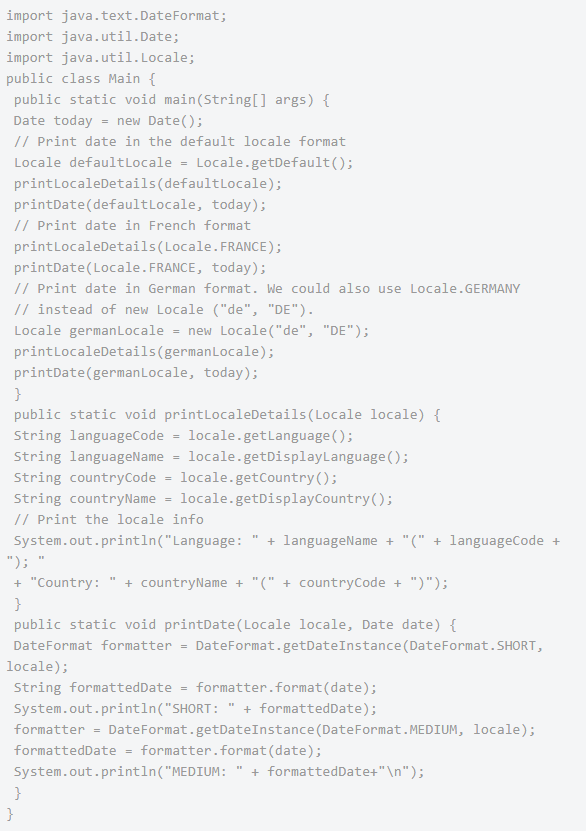Click the import java.util.Date line

coord(93,37)
